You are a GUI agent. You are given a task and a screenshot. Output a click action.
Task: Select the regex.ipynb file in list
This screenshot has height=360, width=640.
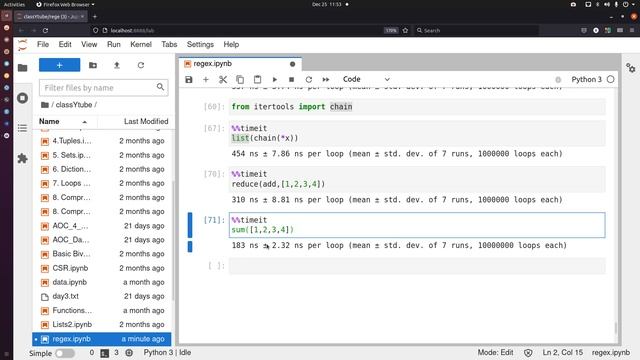pyautogui.click(x=102, y=339)
